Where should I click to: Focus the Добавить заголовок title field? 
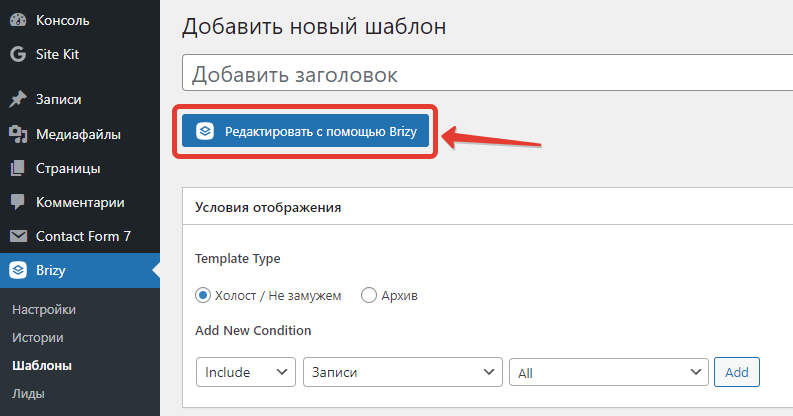(488, 73)
